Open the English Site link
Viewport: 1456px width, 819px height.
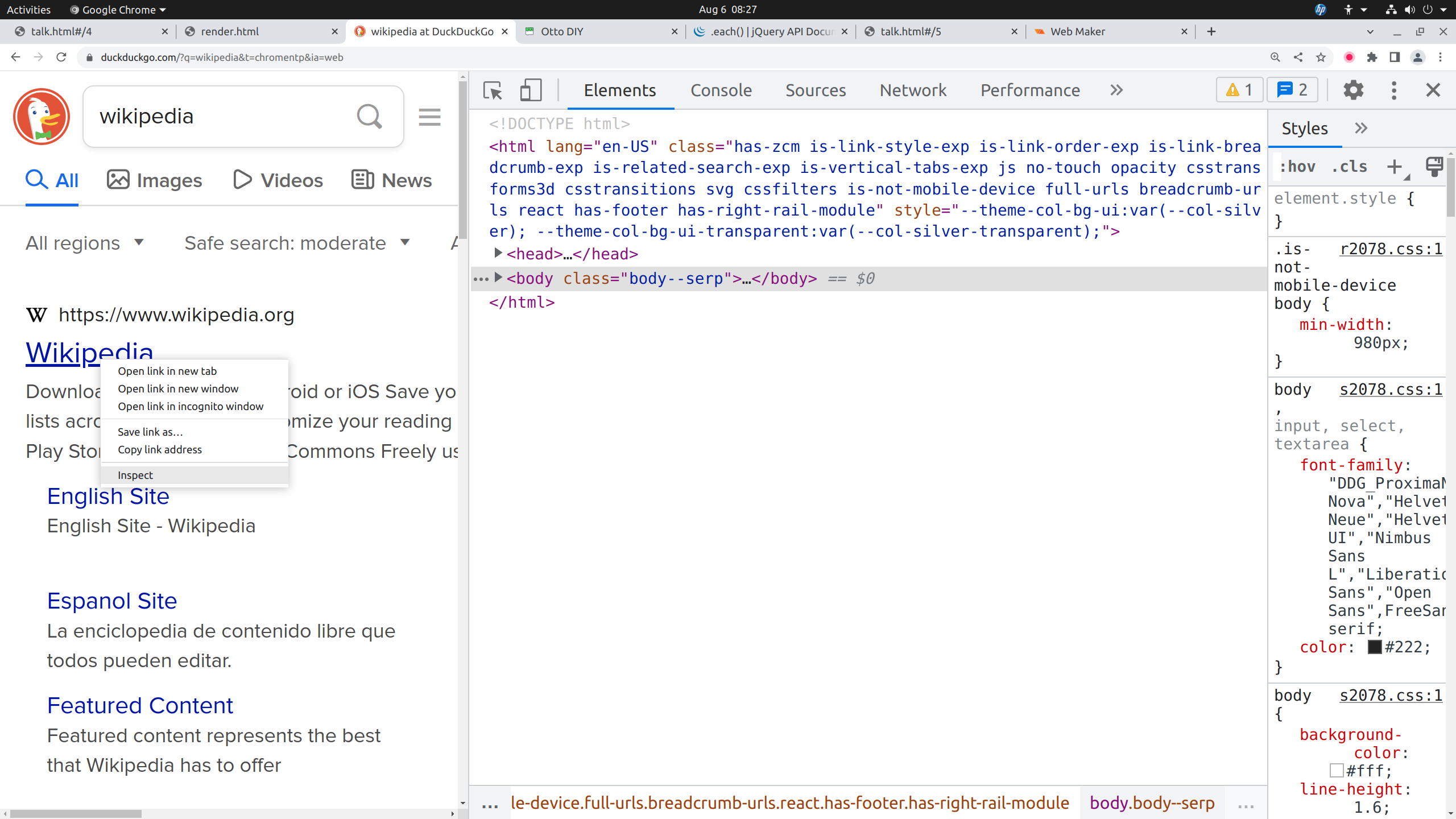[x=108, y=497]
